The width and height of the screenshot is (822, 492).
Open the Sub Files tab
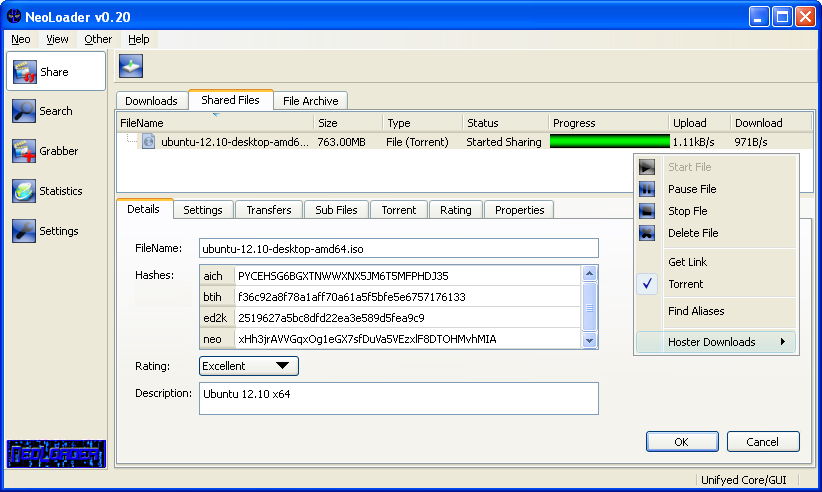336,210
